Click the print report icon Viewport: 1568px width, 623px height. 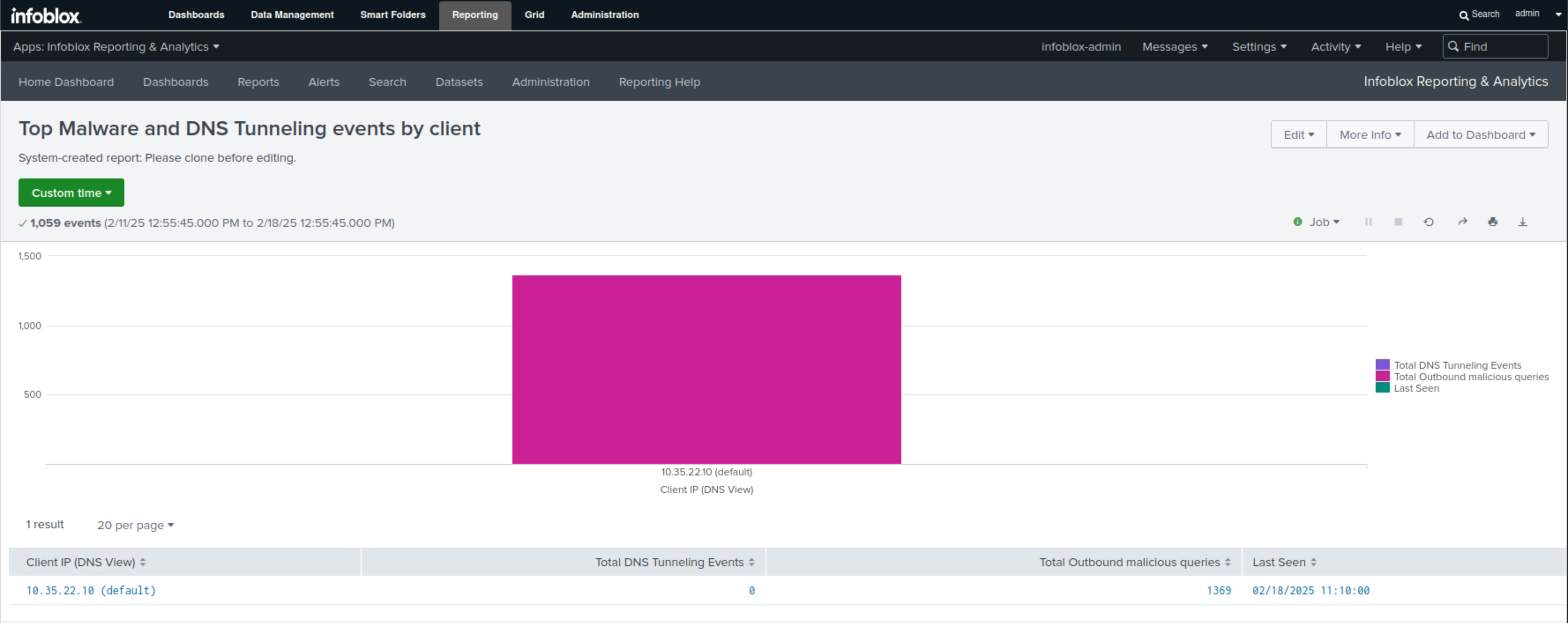1493,222
